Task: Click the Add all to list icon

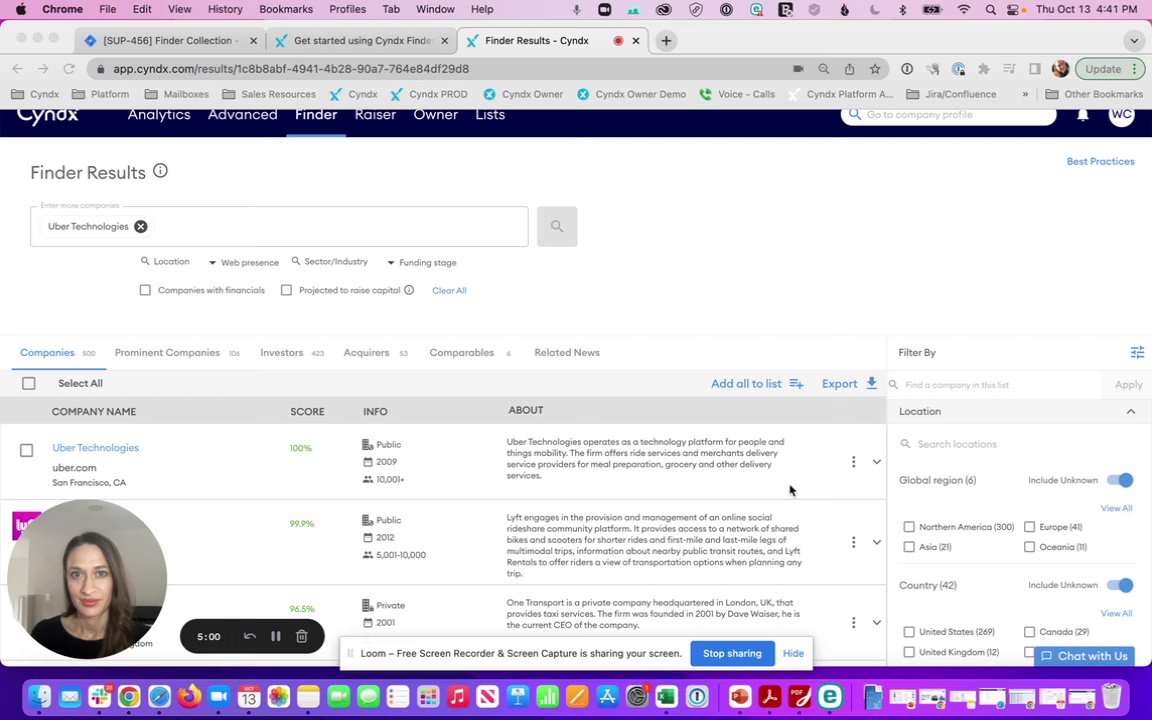Action: [x=796, y=384]
